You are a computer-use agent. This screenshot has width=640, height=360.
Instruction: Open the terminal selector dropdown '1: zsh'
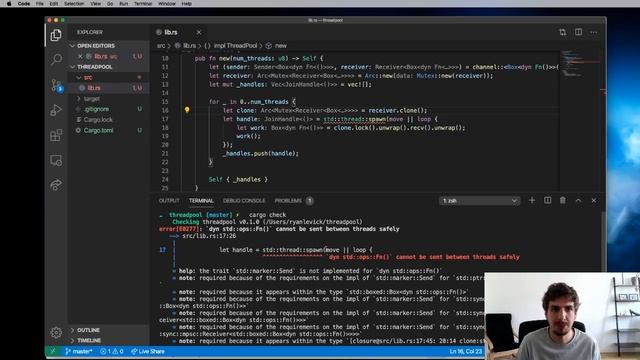[x=480, y=200]
